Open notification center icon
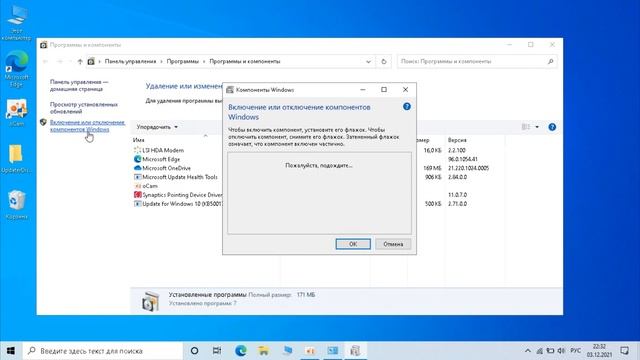This screenshot has height=360, width=640. 624,351
